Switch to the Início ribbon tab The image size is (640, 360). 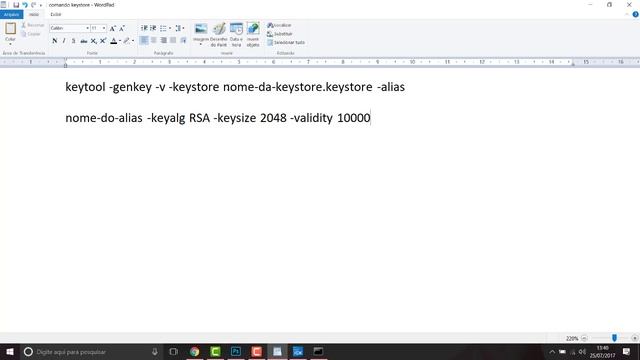pyautogui.click(x=34, y=14)
